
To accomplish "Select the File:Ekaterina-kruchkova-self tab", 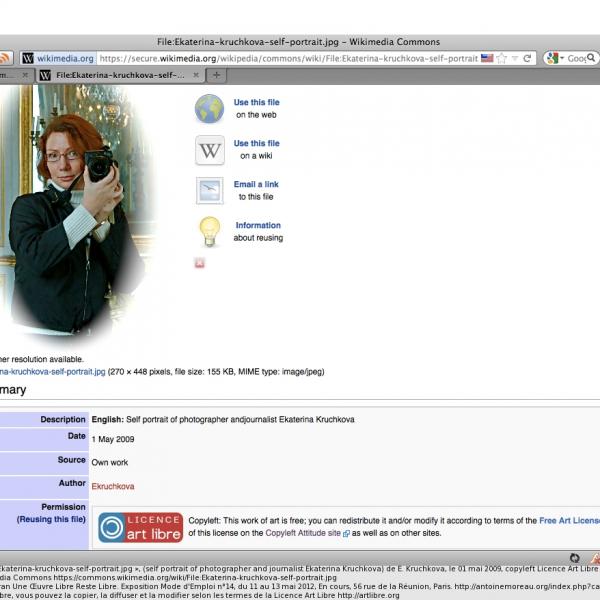I will coord(121,75).
